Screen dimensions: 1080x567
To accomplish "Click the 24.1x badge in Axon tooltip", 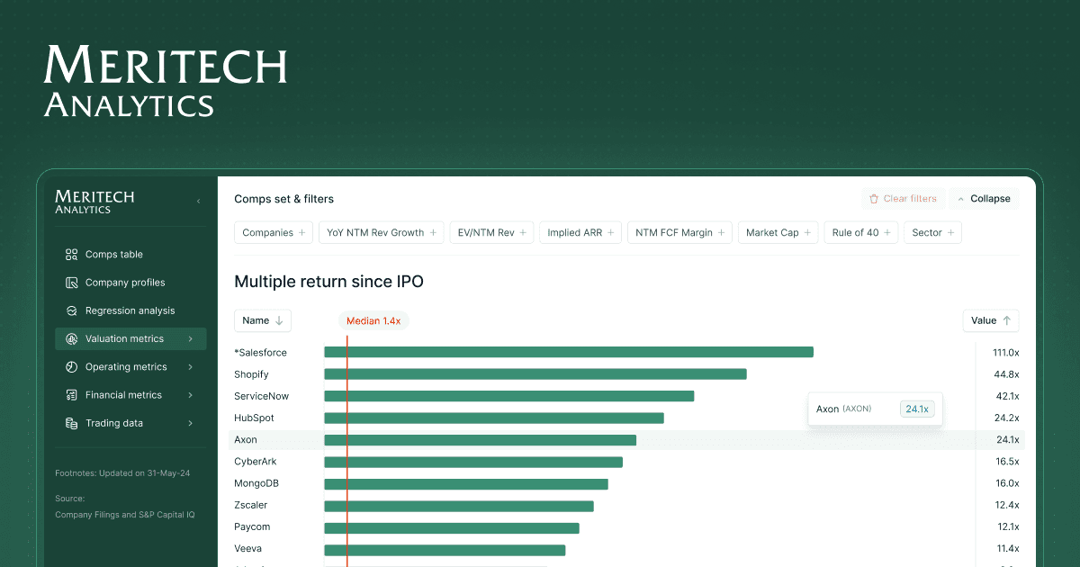I will coord(917,409).
